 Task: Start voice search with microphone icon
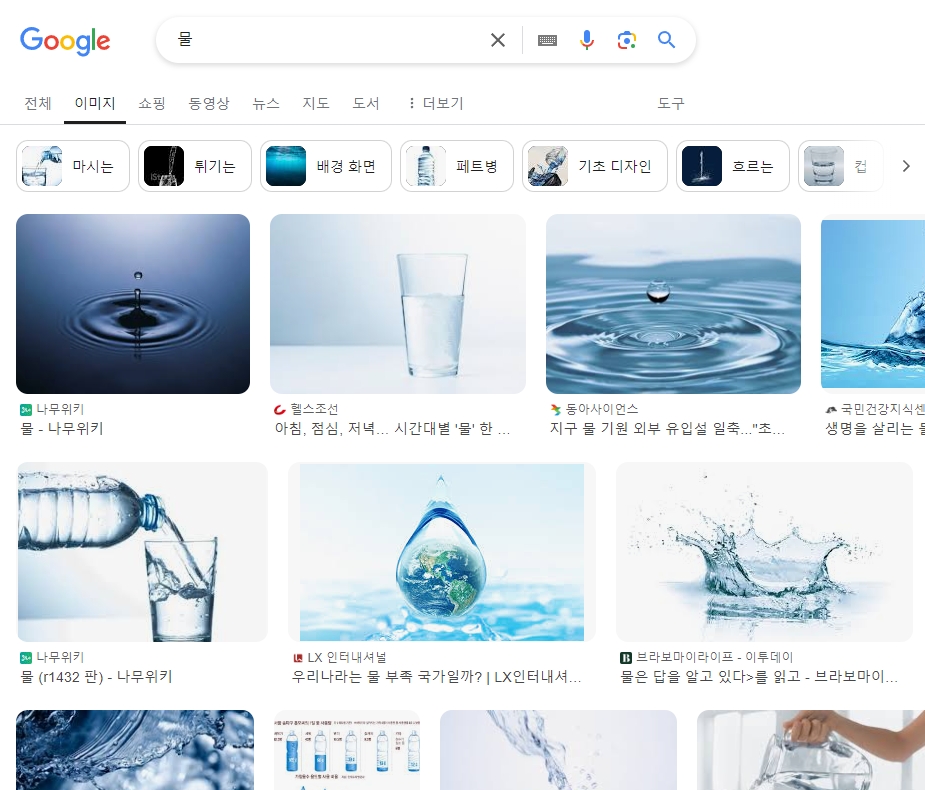586,40
